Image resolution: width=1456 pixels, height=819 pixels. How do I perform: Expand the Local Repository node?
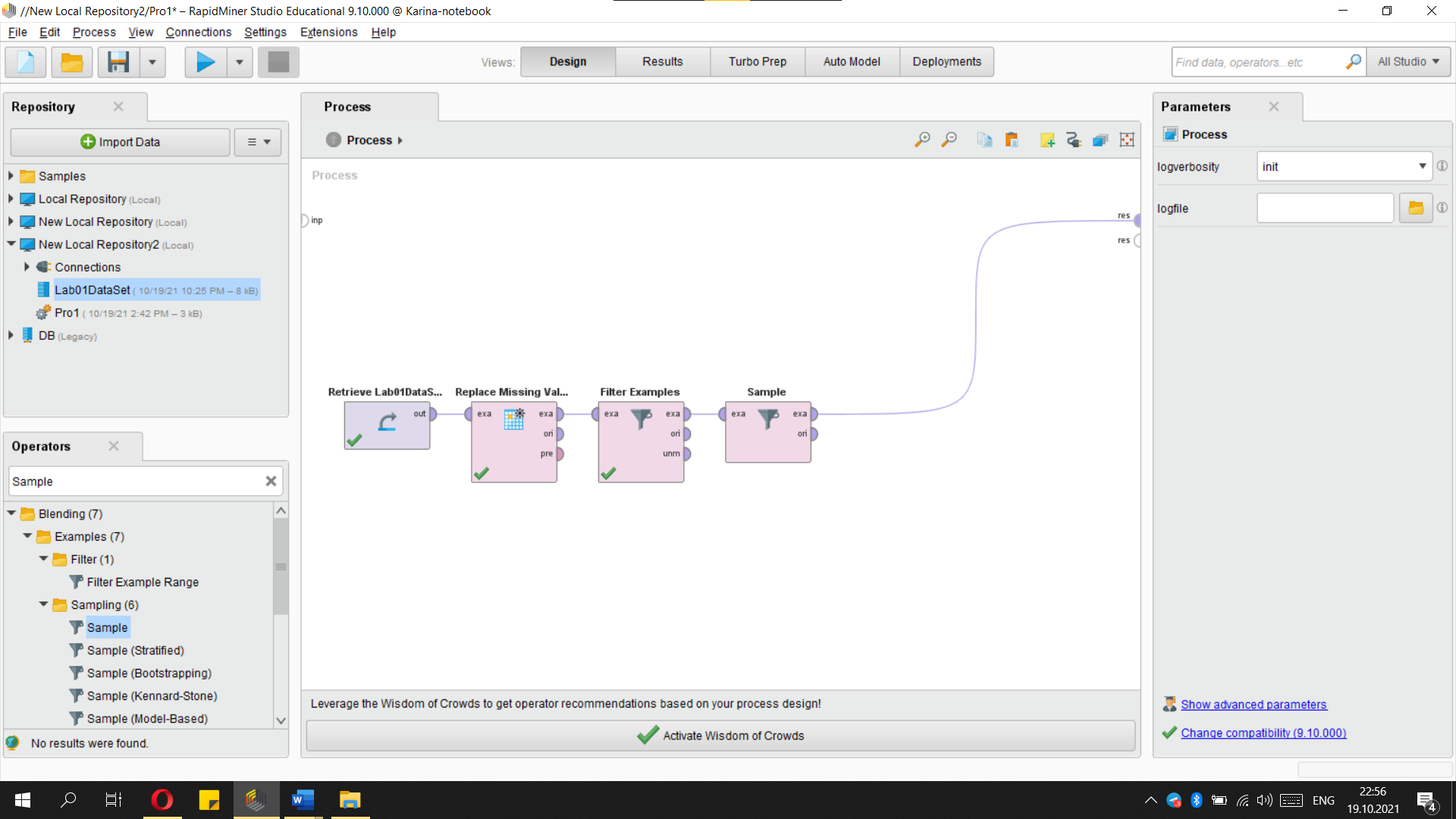[11, 199]
